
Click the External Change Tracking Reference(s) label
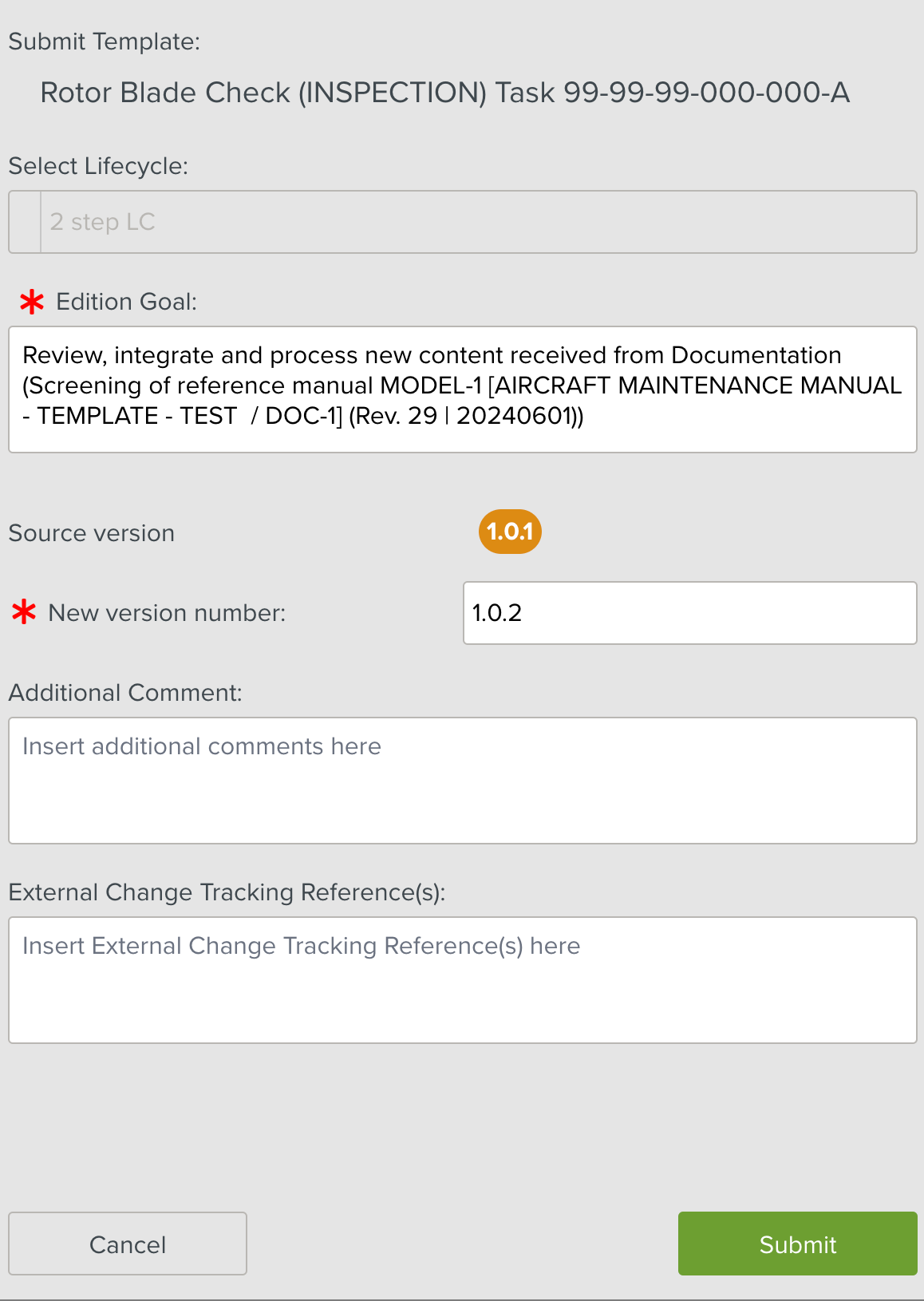(227, 892)
